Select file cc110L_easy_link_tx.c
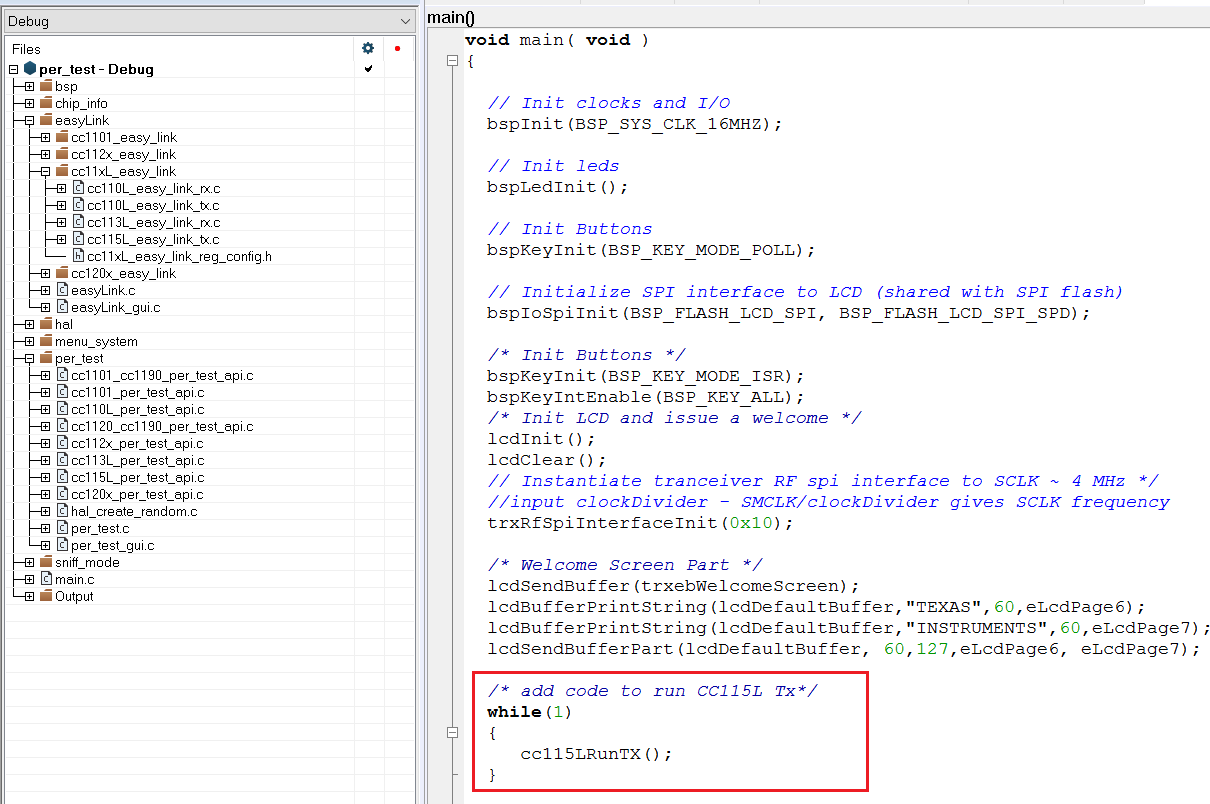1210x804 pixels. pyautogui.click(x=153, y=205)
